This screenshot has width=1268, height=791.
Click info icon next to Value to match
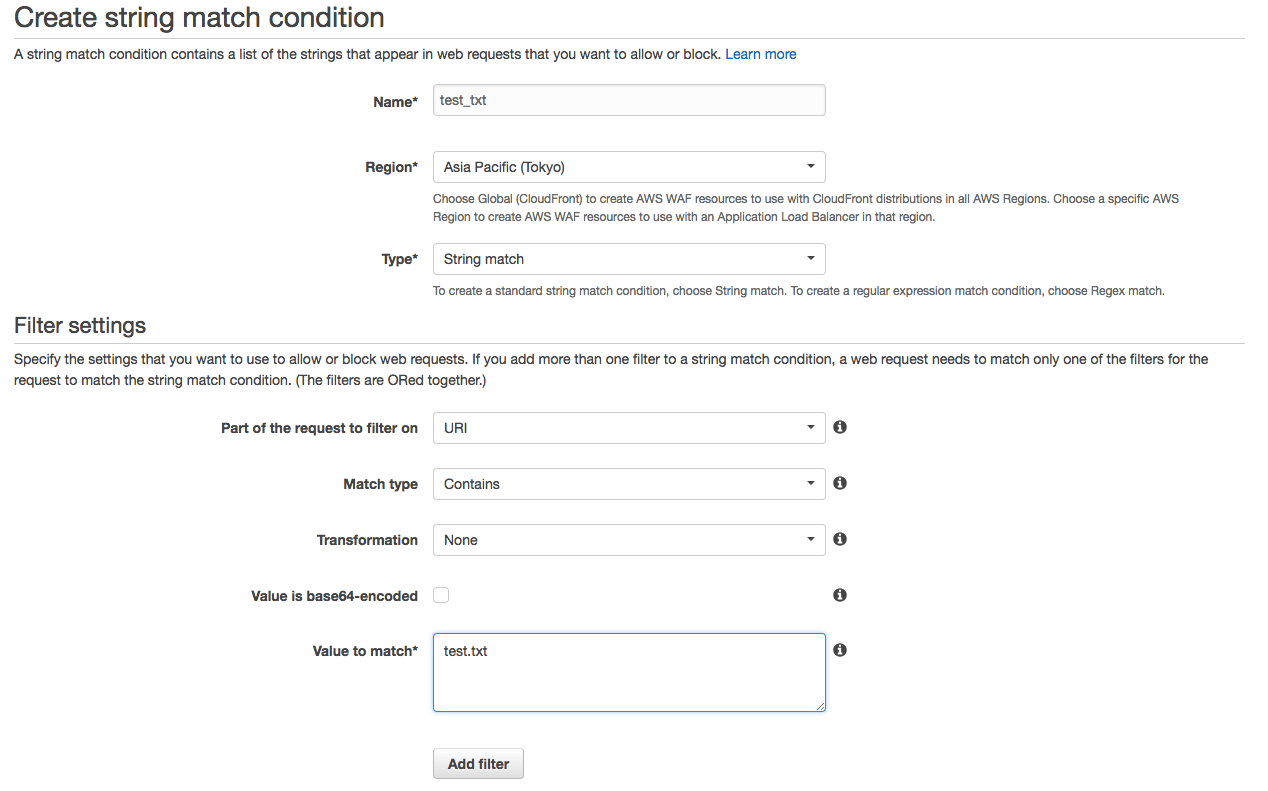(840, 650)
